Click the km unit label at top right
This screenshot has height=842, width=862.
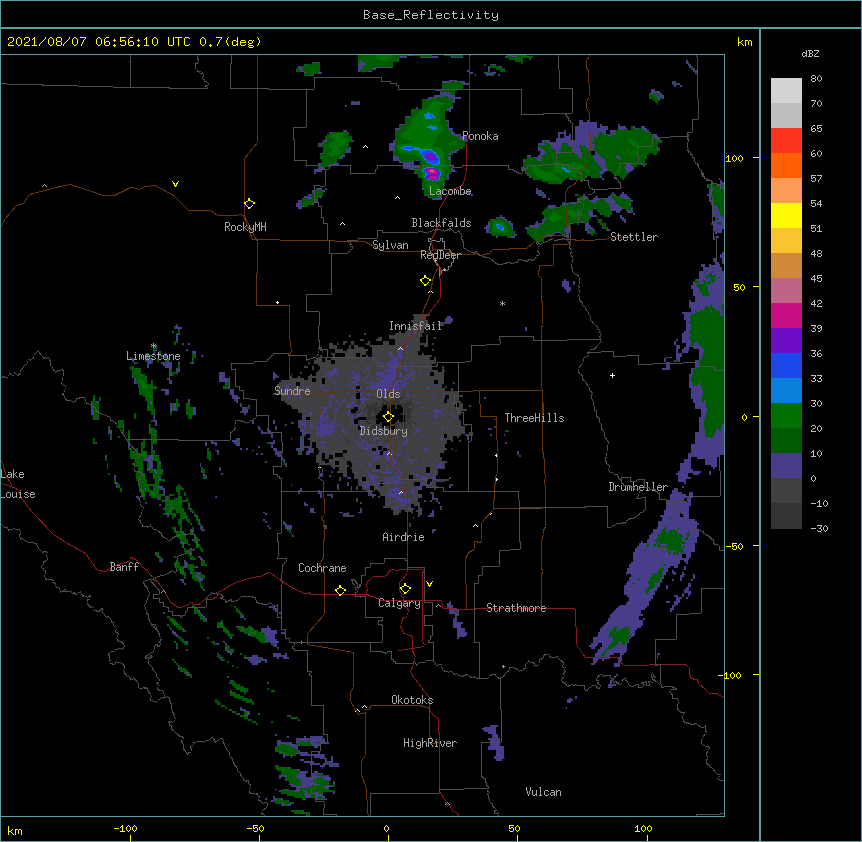click(x=745, y=42)
